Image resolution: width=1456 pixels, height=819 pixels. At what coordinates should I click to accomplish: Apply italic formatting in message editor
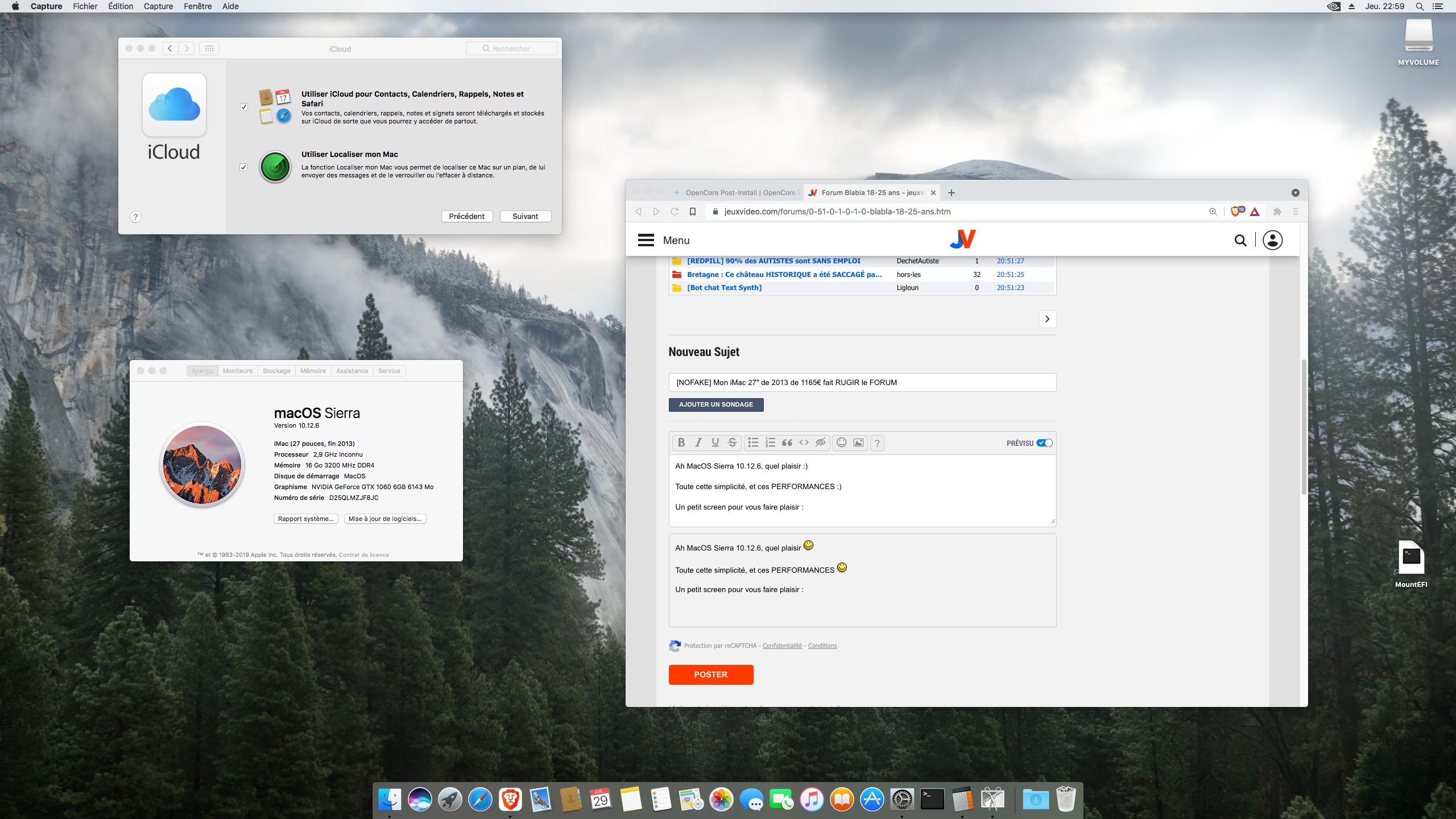(698, 442)
